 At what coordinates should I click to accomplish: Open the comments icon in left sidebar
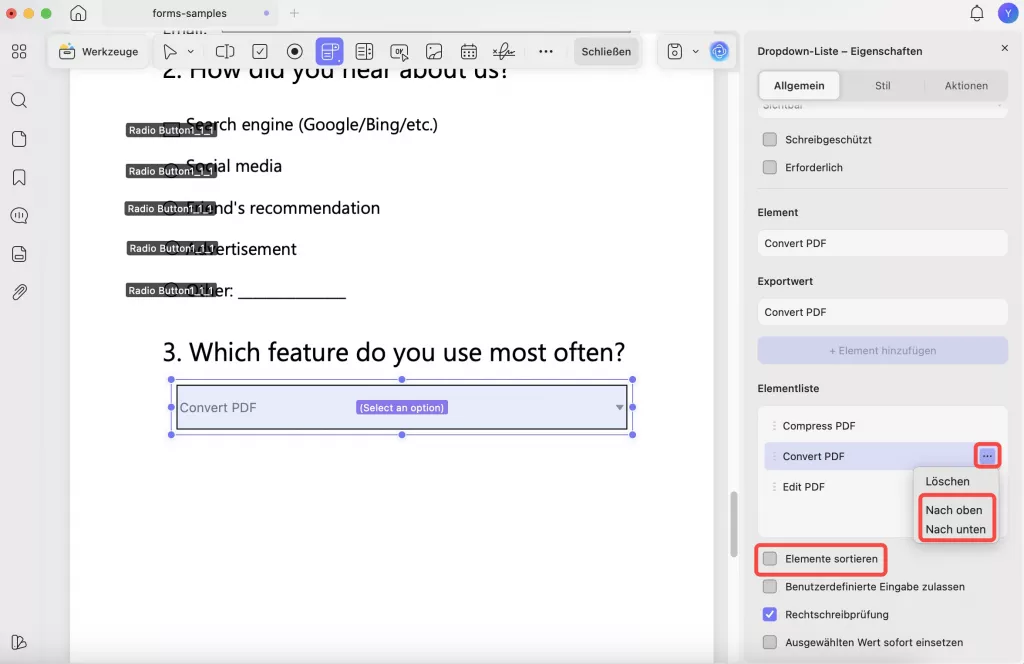pos(19,215)
